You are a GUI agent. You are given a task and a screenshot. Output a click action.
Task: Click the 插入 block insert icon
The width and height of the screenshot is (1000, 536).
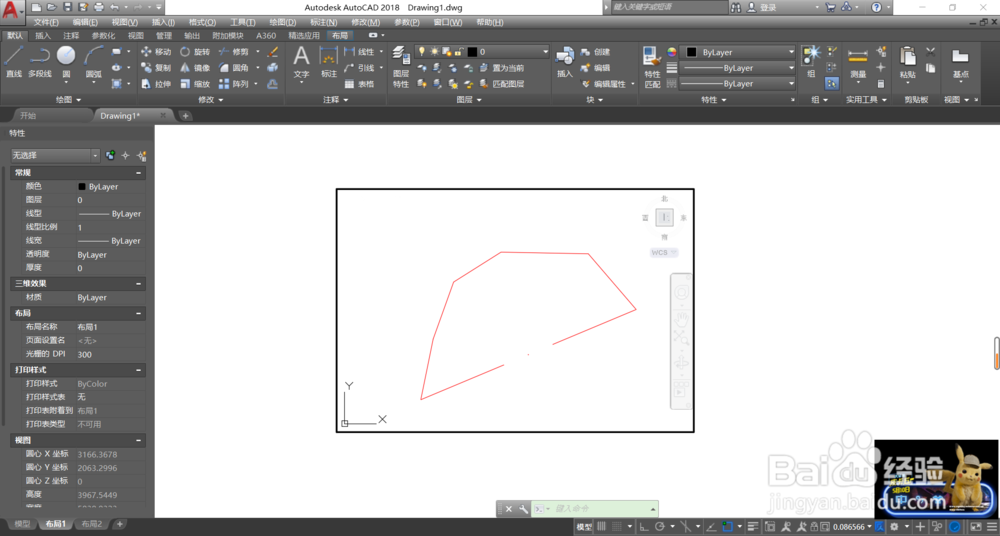(565, 62)
